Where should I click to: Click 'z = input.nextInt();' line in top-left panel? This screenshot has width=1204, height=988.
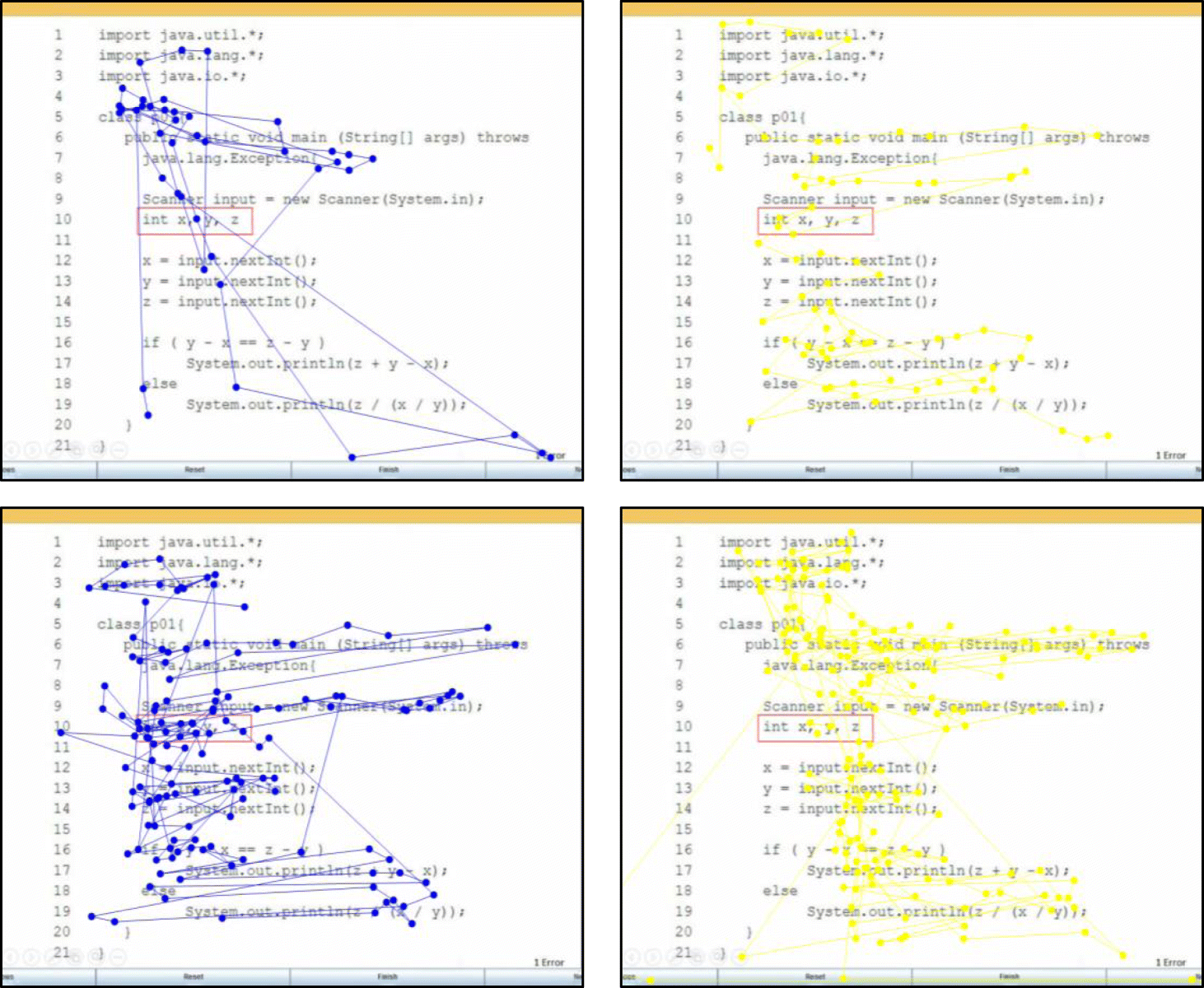(x=229, y=301)
